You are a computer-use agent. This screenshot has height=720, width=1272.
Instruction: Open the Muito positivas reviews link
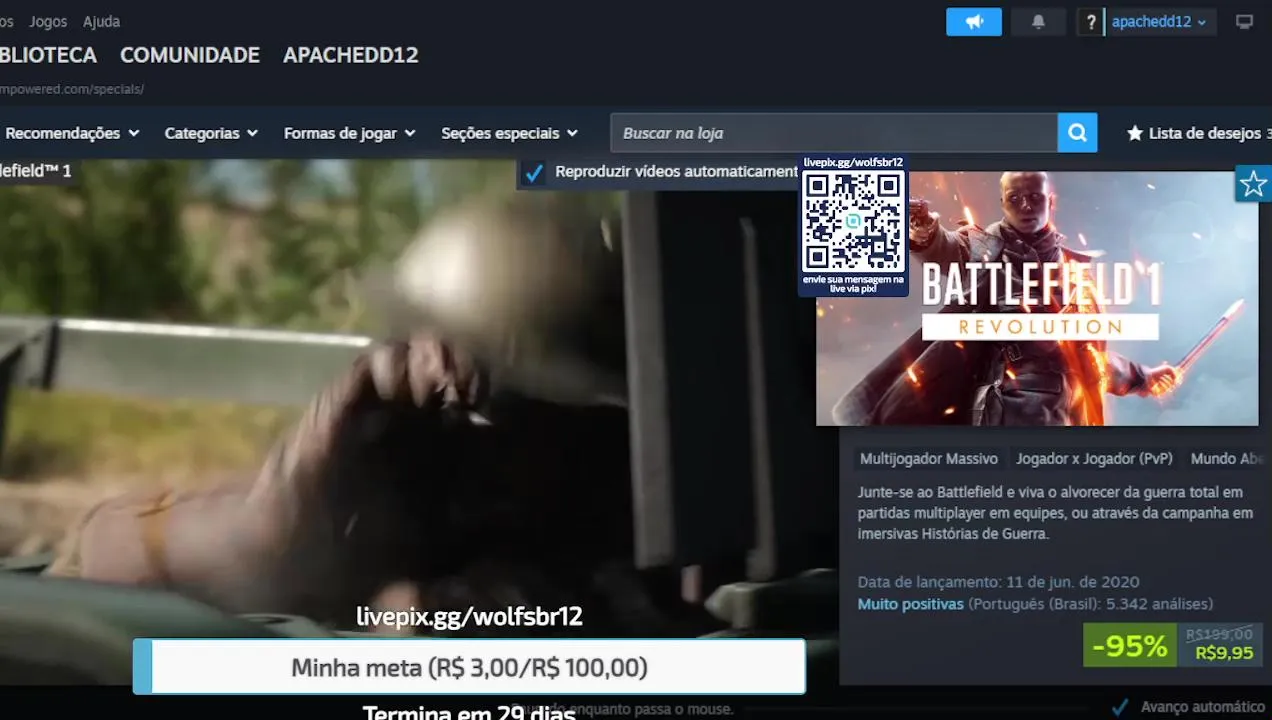(910, 604)
